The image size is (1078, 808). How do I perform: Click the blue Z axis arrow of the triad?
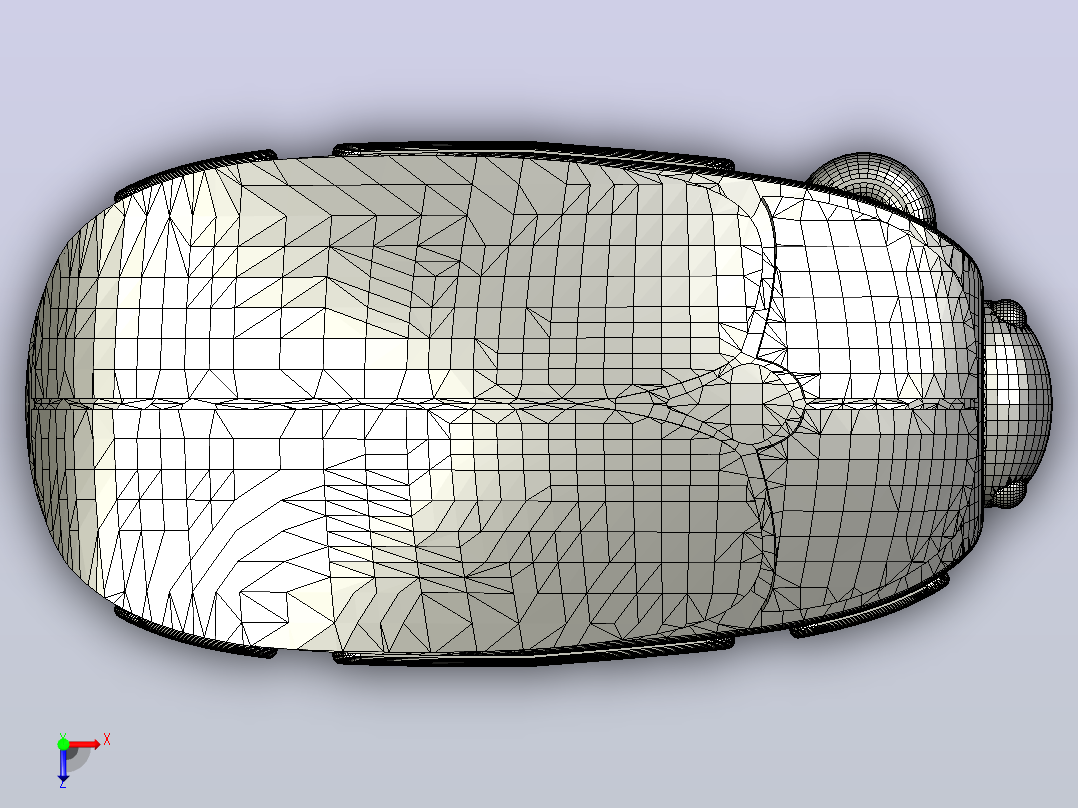tap(63, 765)
